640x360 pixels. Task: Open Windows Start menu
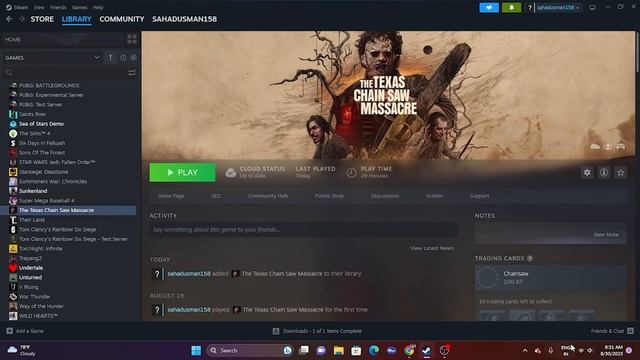(196, 351)
